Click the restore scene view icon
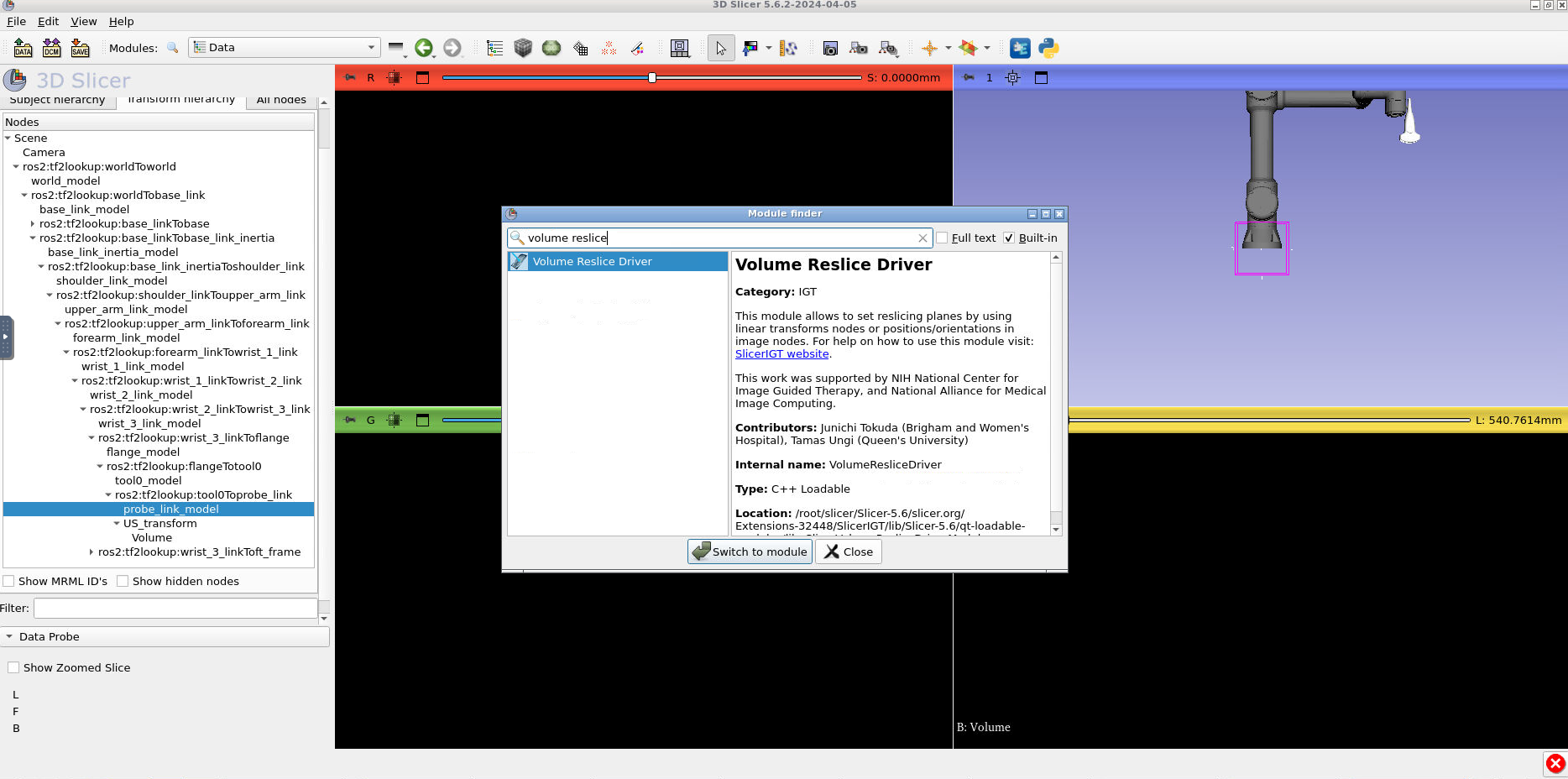 pos(887,48)
